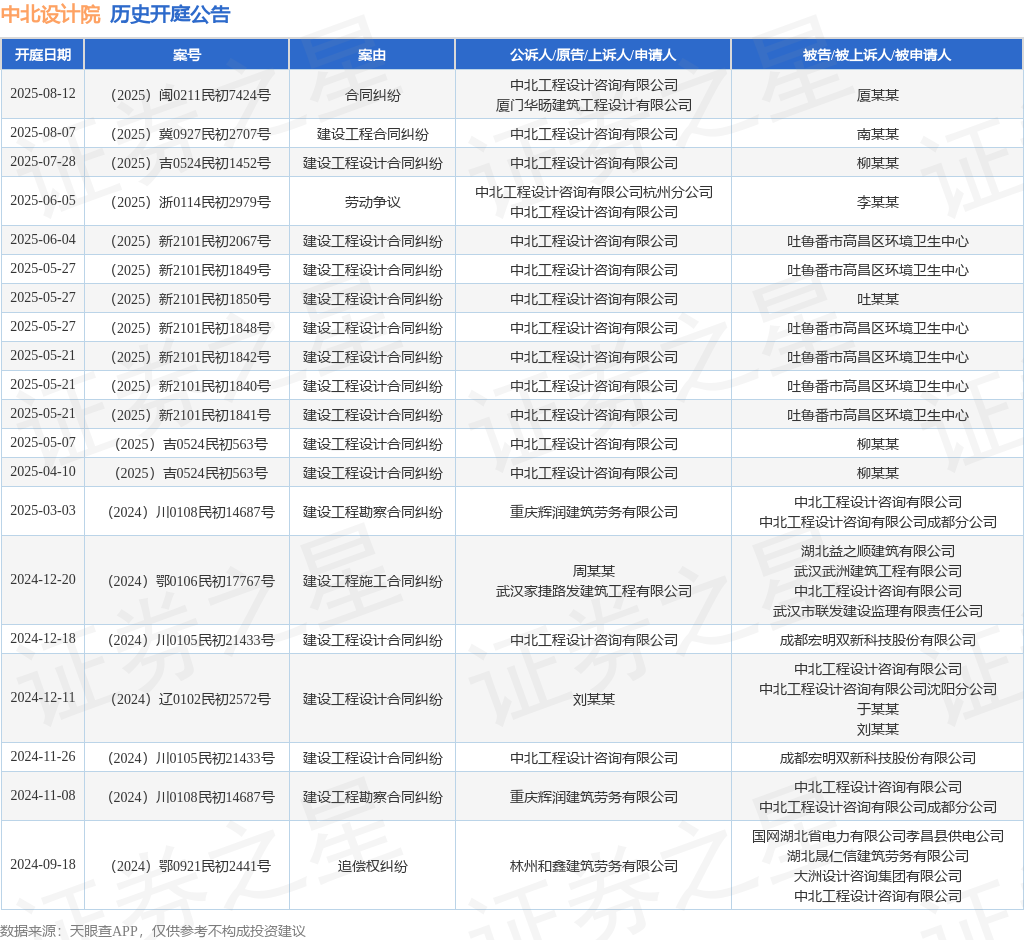
Task: Select the date 2025-07-28
Action: tap(43, 161)
